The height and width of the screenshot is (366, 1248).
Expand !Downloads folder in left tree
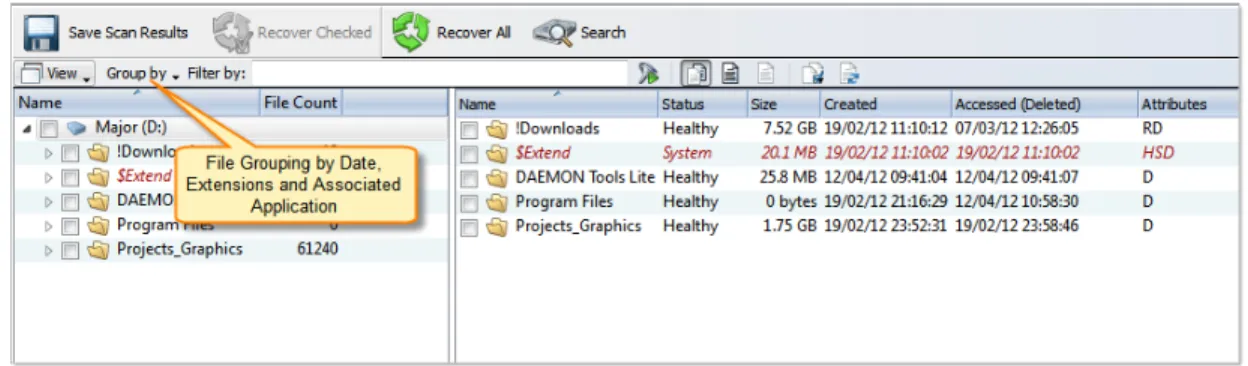(x=48, y=153)
